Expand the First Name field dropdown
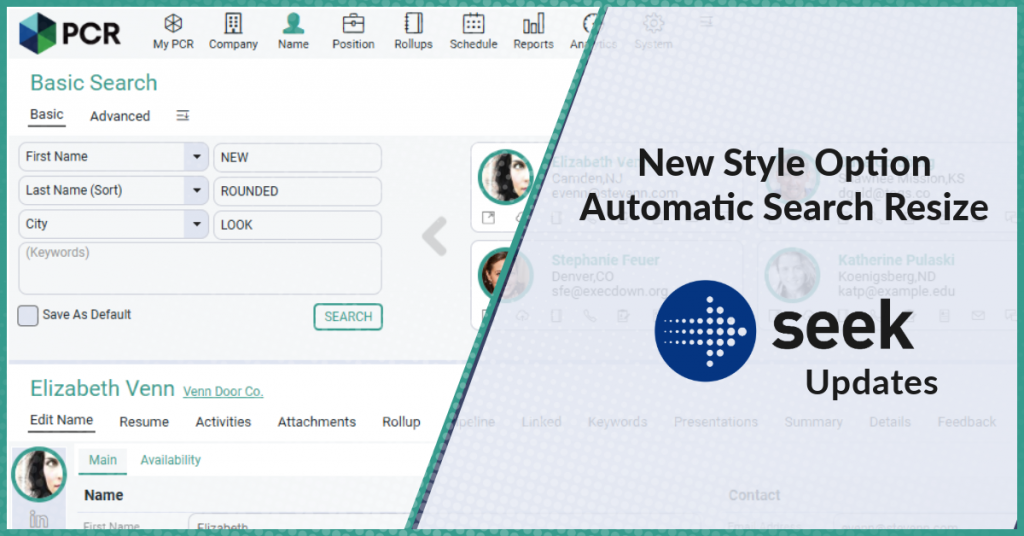The image size is (1024, 536). pyautogui.click(x=197, y=157)
